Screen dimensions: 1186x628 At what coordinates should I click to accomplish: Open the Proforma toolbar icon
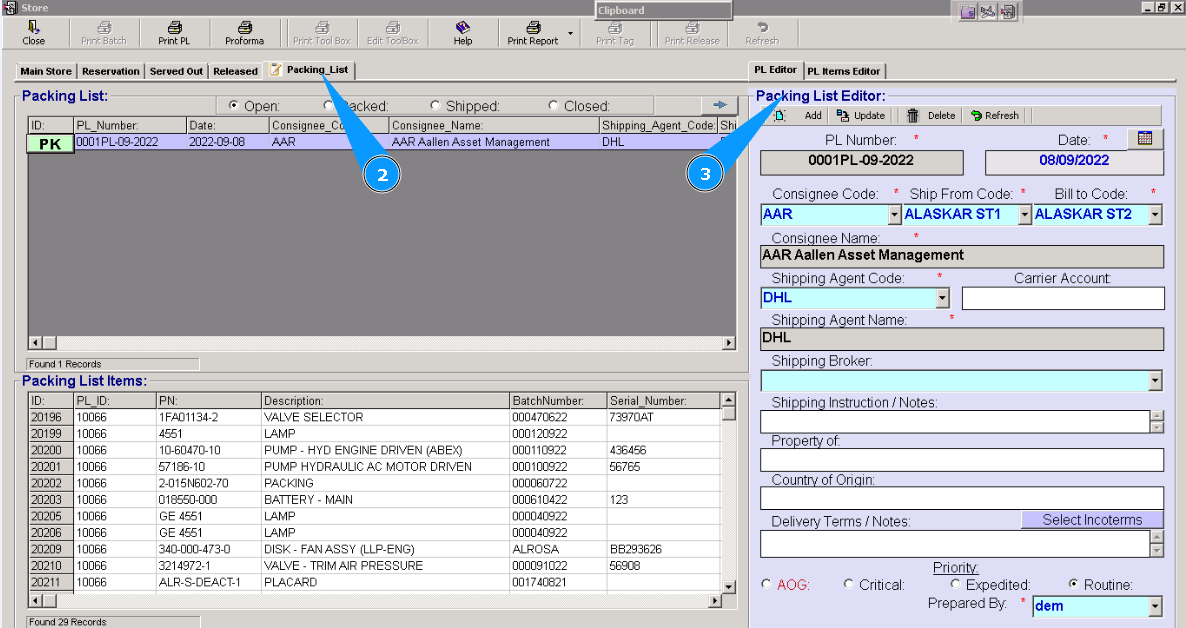244,28
